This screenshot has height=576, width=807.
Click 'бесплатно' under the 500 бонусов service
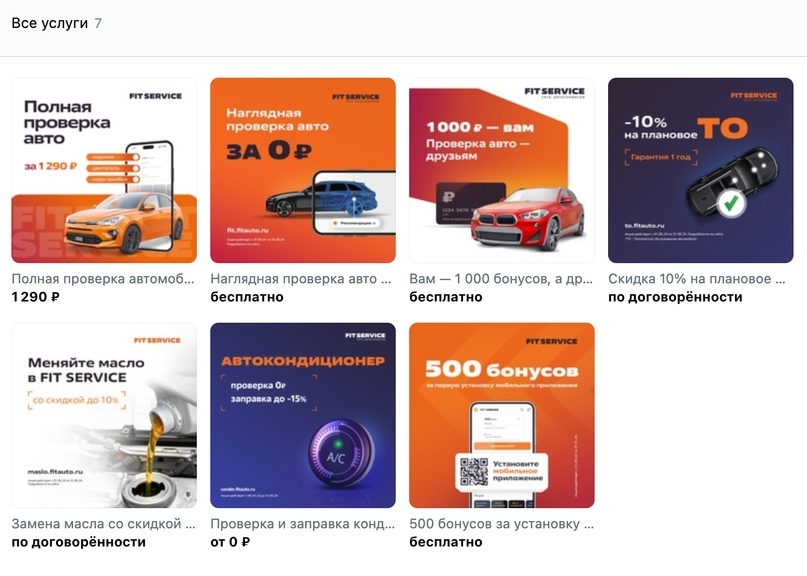tap(446, 542)
